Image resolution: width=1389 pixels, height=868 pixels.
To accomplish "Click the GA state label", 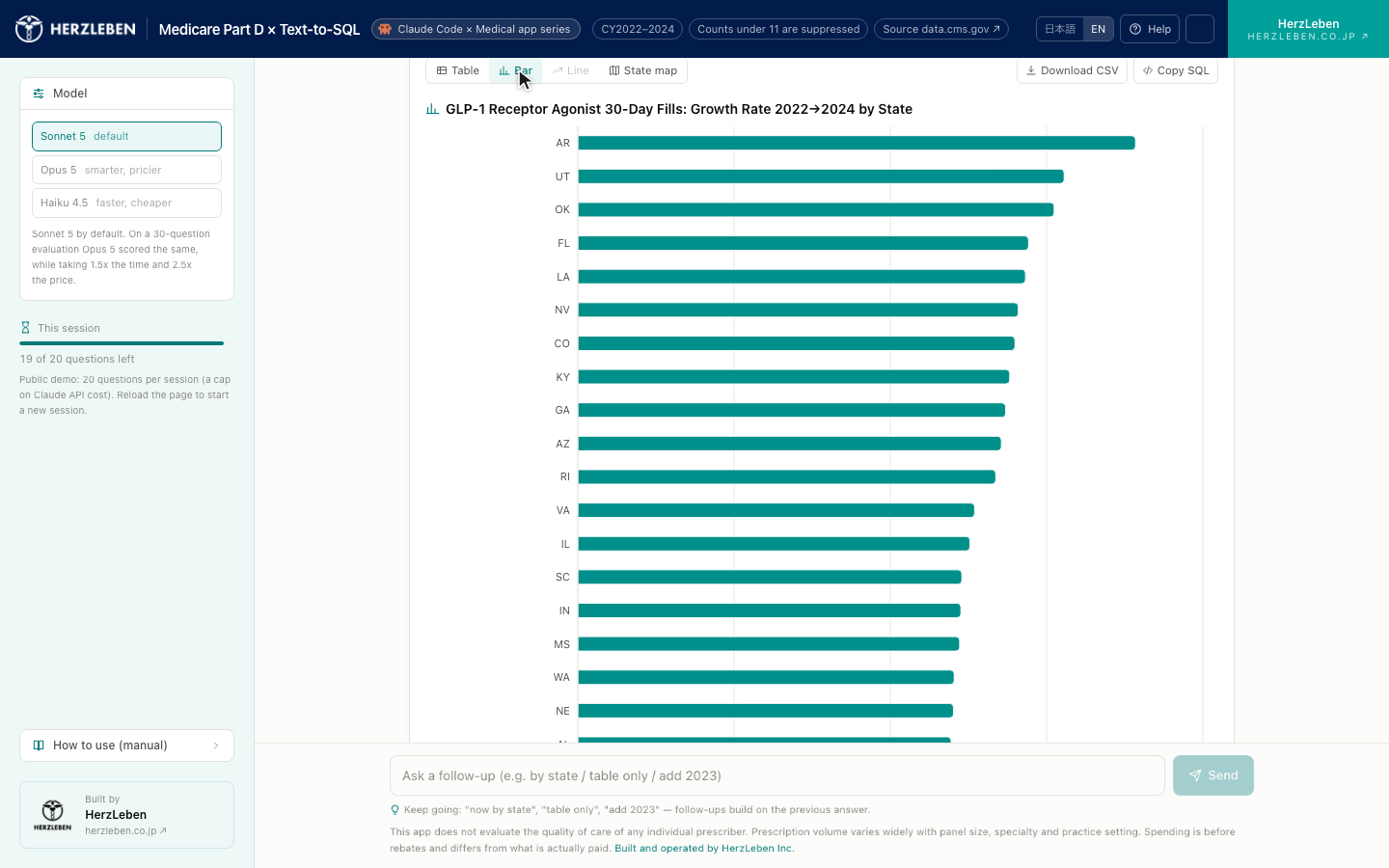I will click(x=562, y=410).
